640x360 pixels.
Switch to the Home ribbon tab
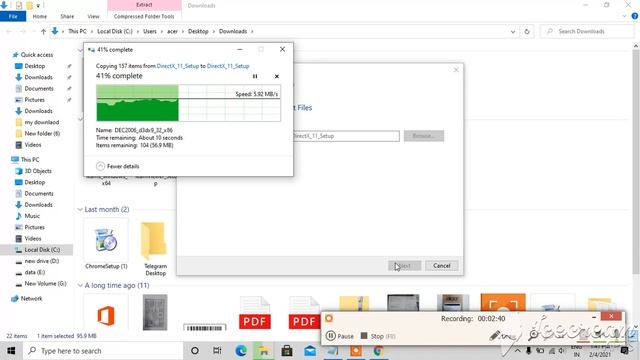click(x=40, y=16)
